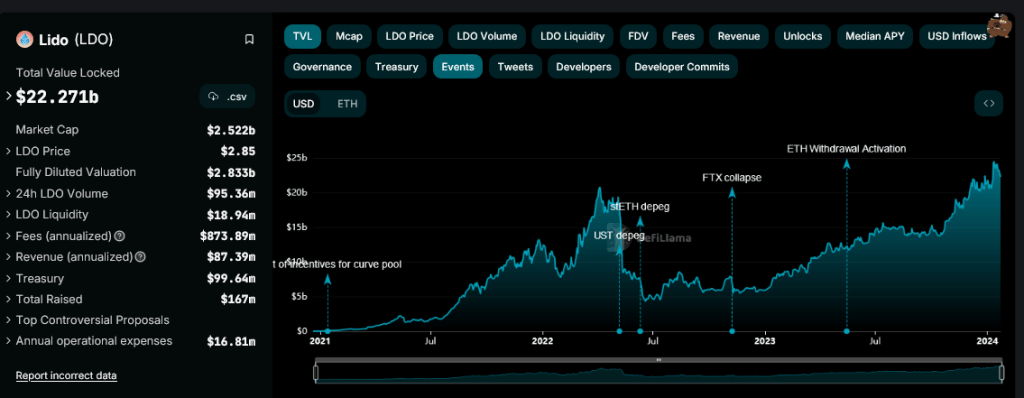
Task: Click the 2023 x-axis label
Action: [764, 341]
